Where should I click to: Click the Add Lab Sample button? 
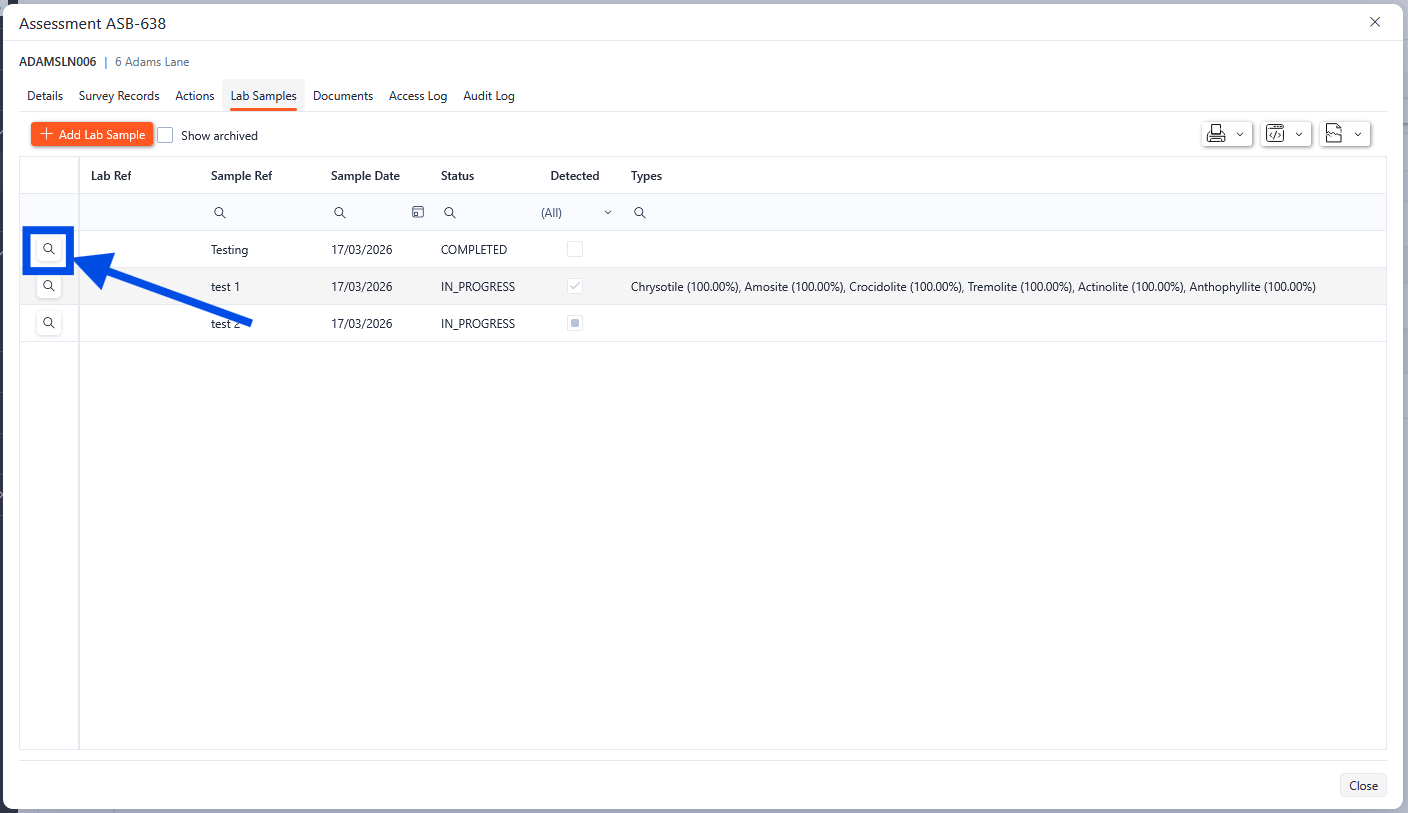pos(92,134)
